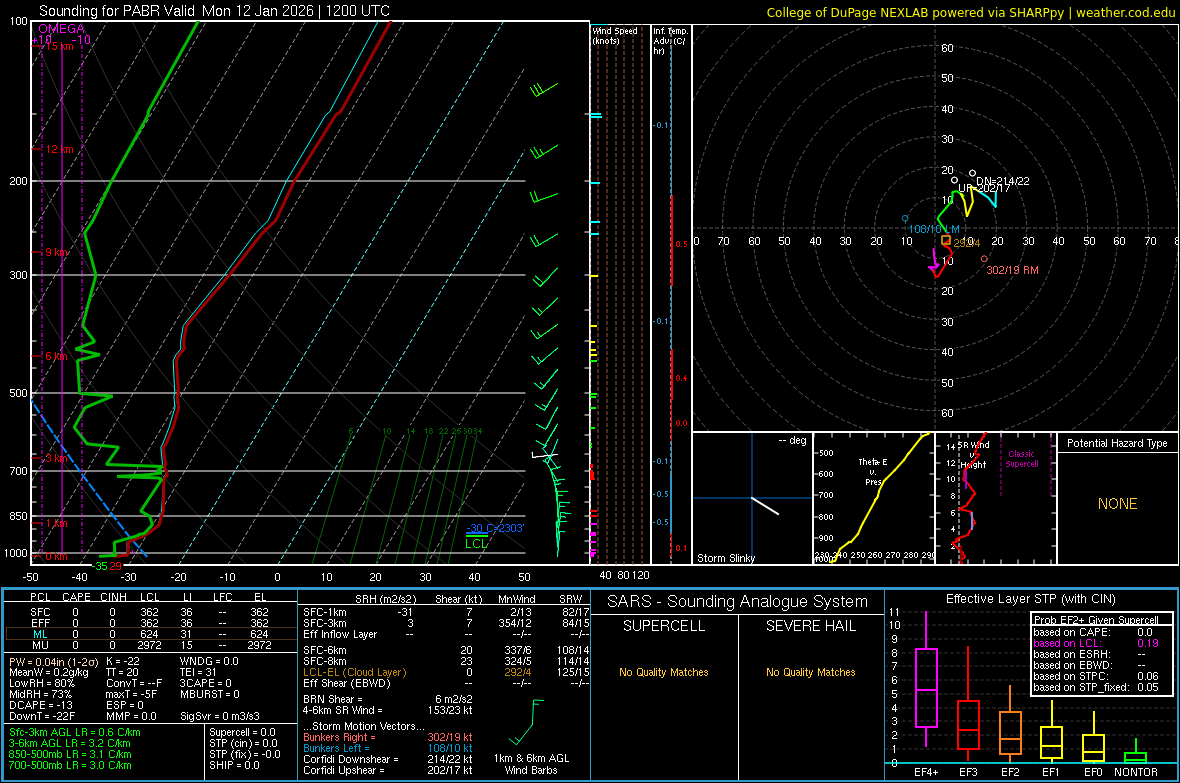This screenshot has height=783, width=1180.
Task: Click No Quality Matches under SUPERCELL
Action: point(664,672)
